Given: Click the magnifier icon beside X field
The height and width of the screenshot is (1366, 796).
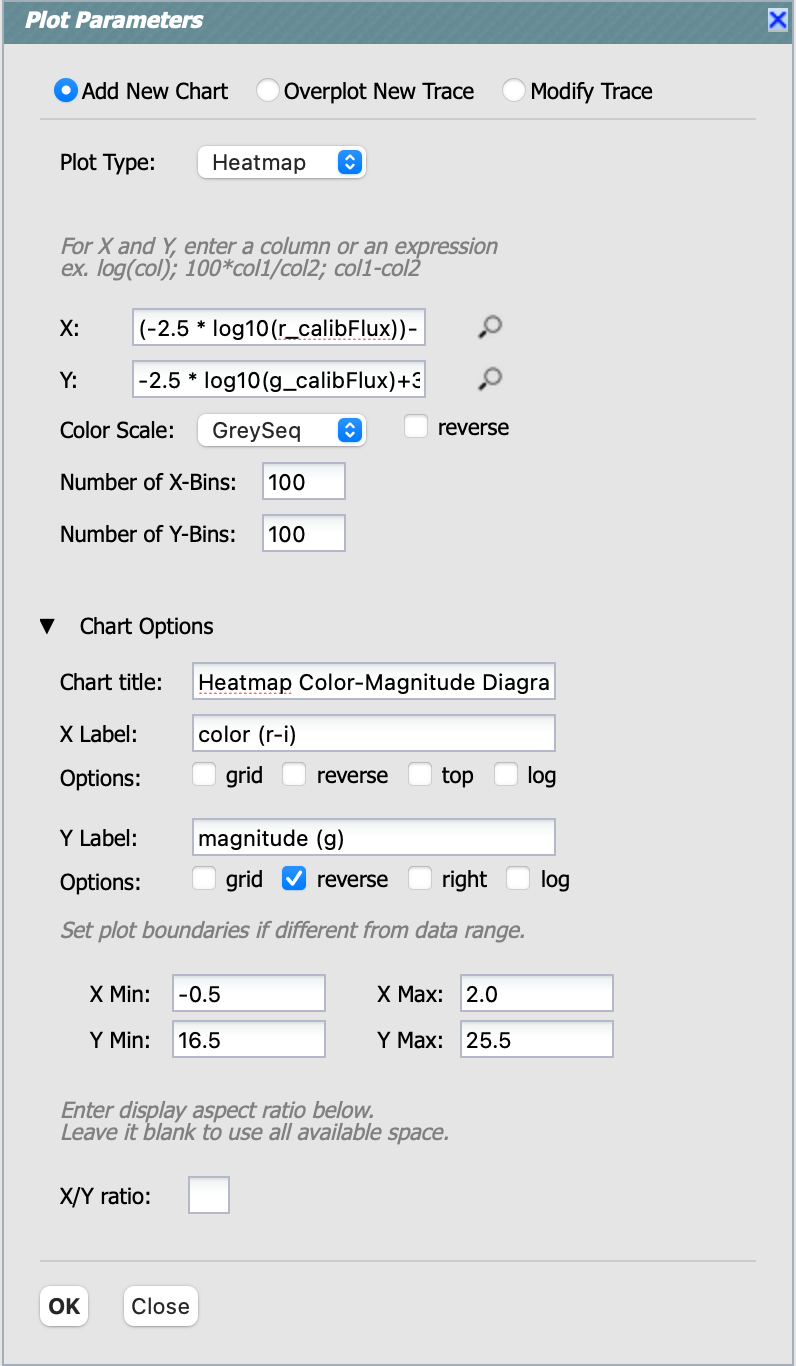Looking at the screenshot, I should point(489,326).
